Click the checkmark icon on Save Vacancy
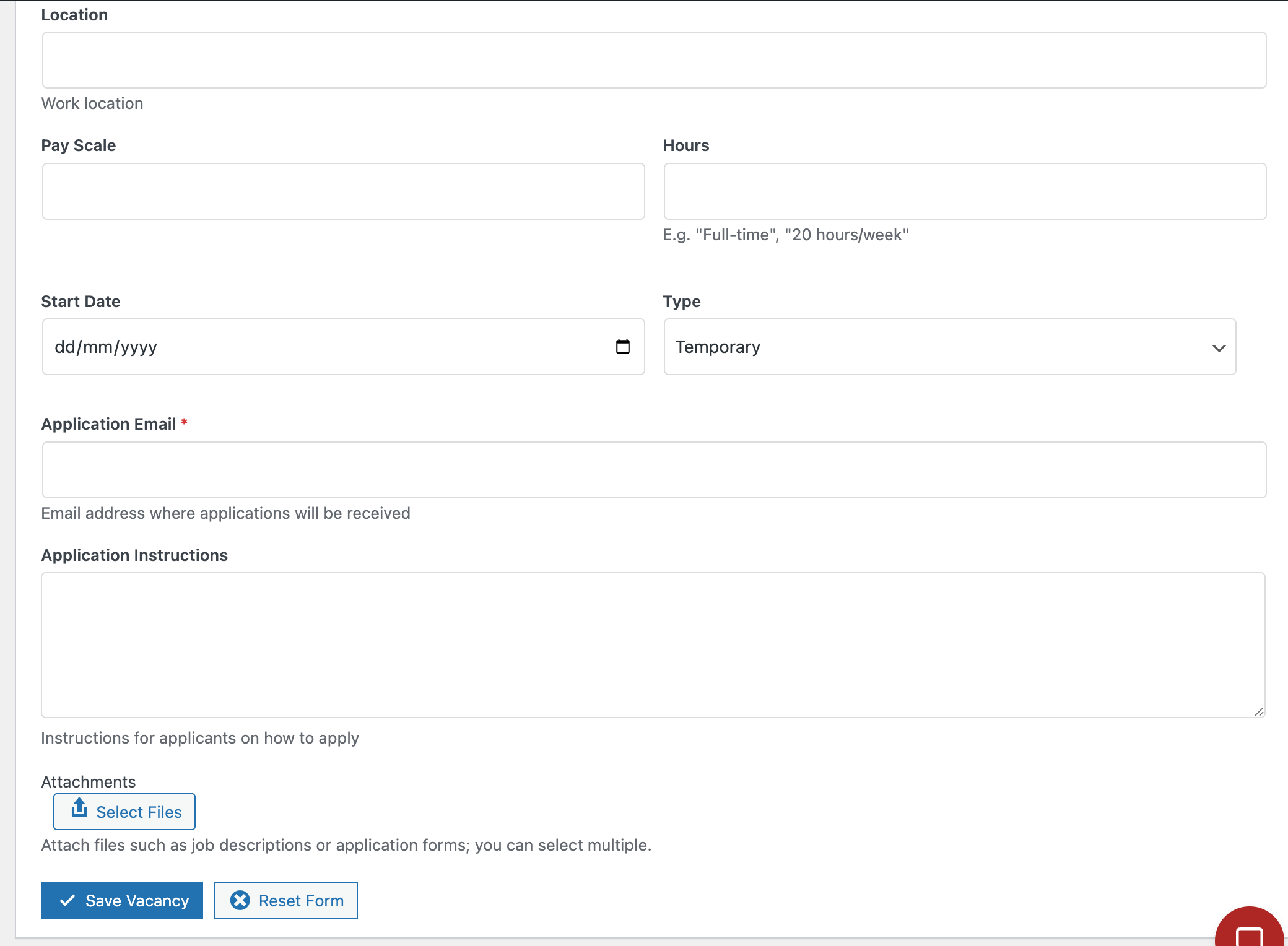The image size is (1288, 946). pos(67,900)
